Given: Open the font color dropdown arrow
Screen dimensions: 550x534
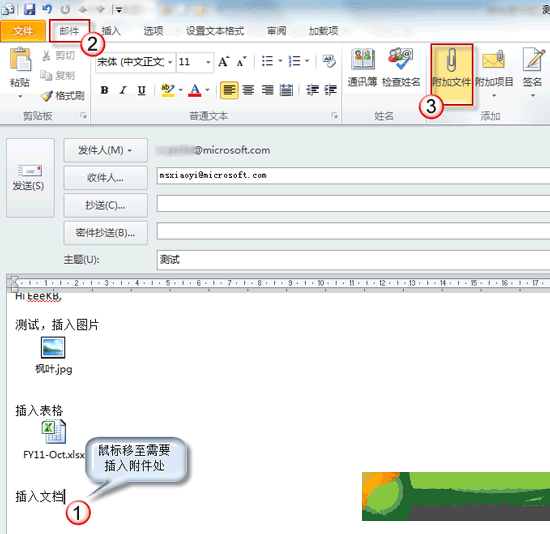Looking at the screenshot, I should point(207,90).
